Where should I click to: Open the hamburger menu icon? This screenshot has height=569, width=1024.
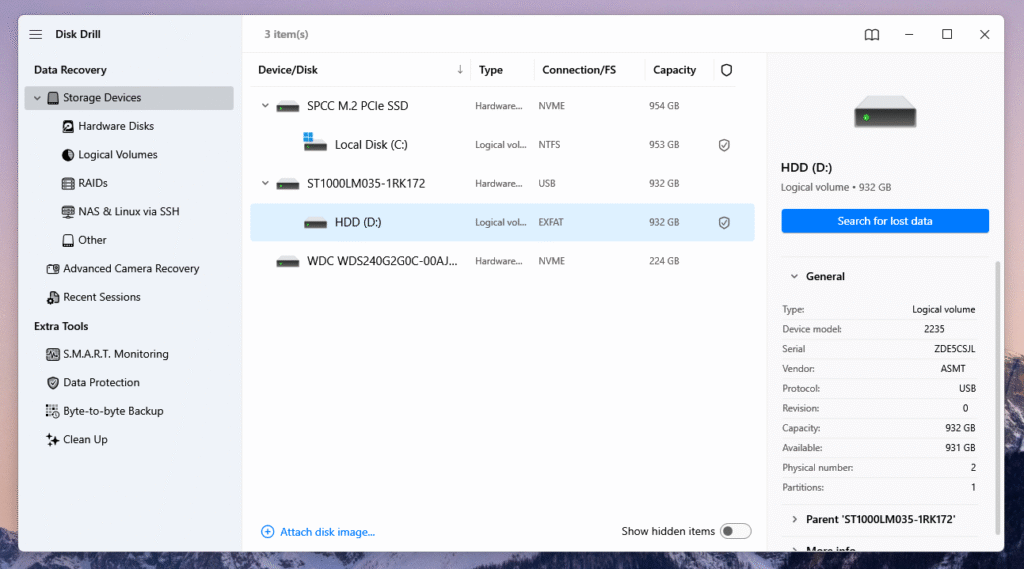tap(36, 35)
